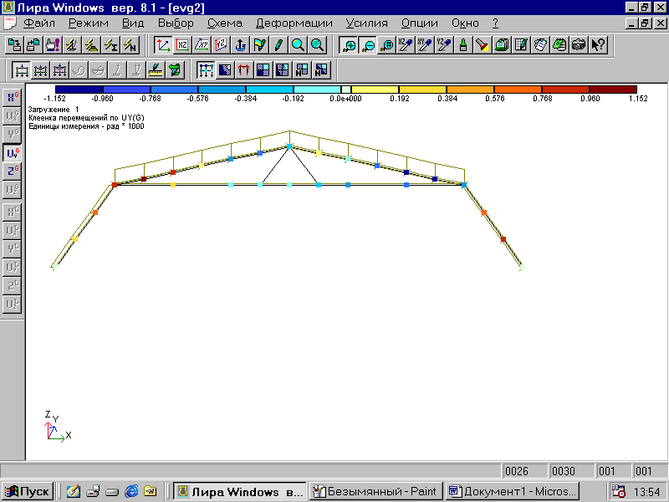Click the second file transfer toolbar icon
This screenshot has width=669, height=502.
tap(33, 45)
